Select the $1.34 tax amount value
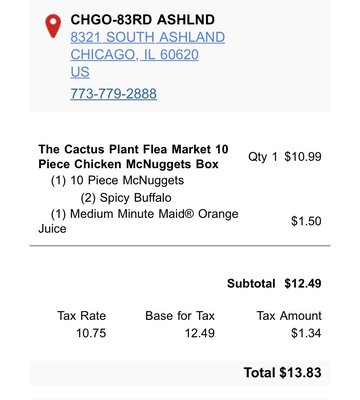The image size is (360, 400). 306,333
